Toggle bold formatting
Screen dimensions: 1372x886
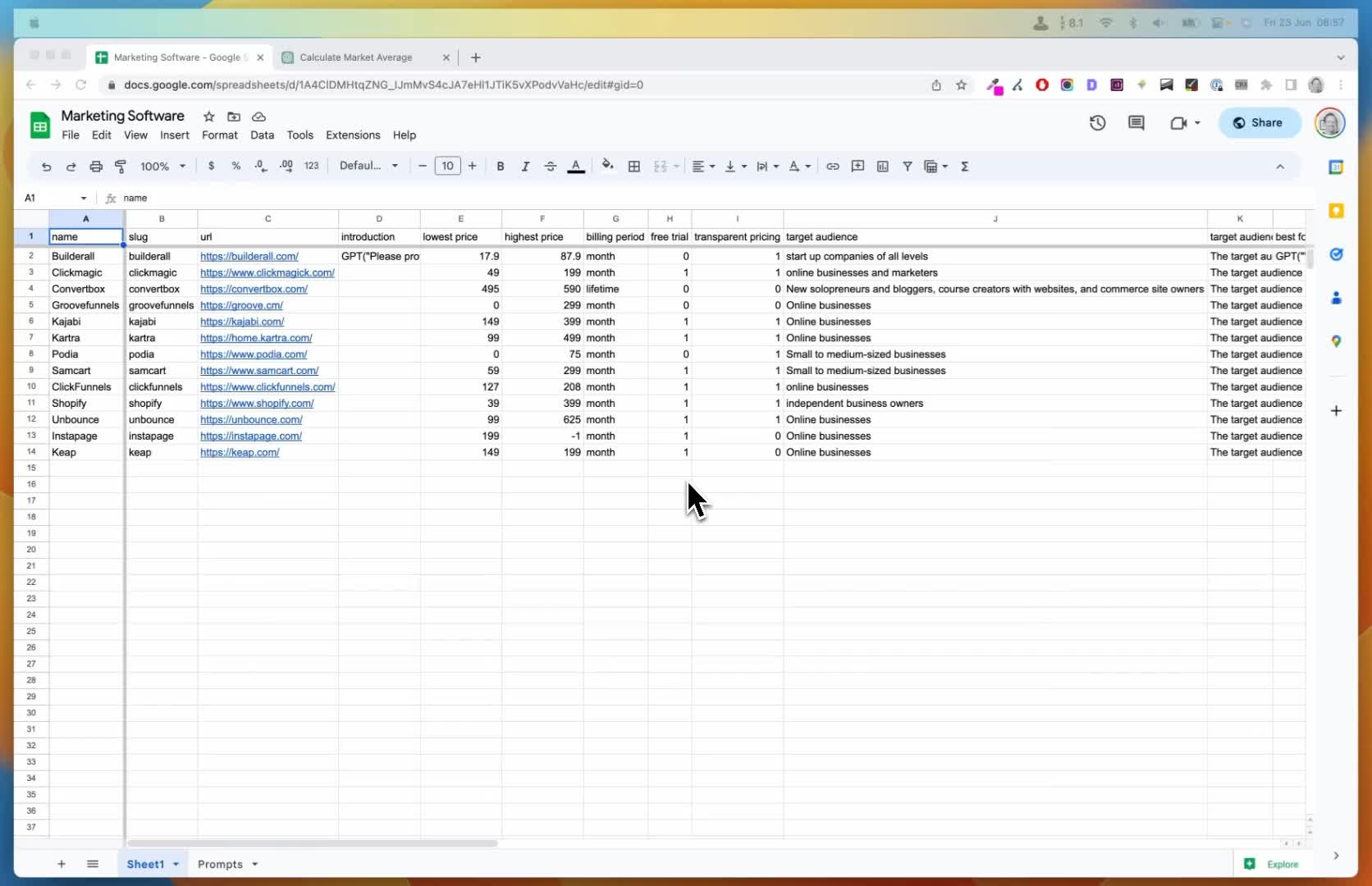click(x=501, y=167)
